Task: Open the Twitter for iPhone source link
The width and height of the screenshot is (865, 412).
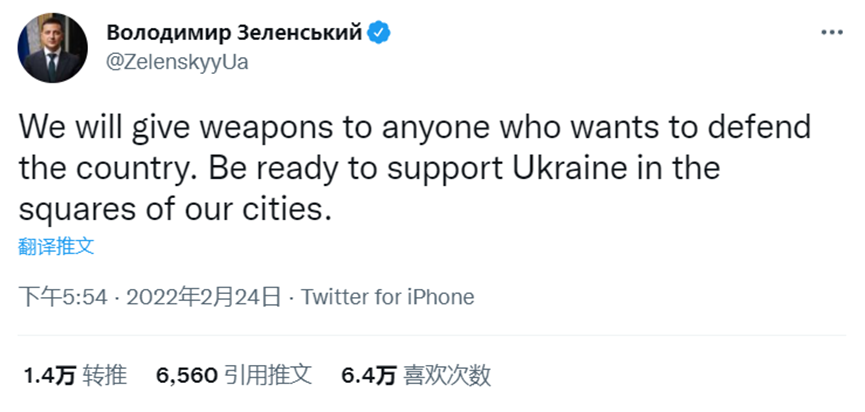Action: coord(387,297)
